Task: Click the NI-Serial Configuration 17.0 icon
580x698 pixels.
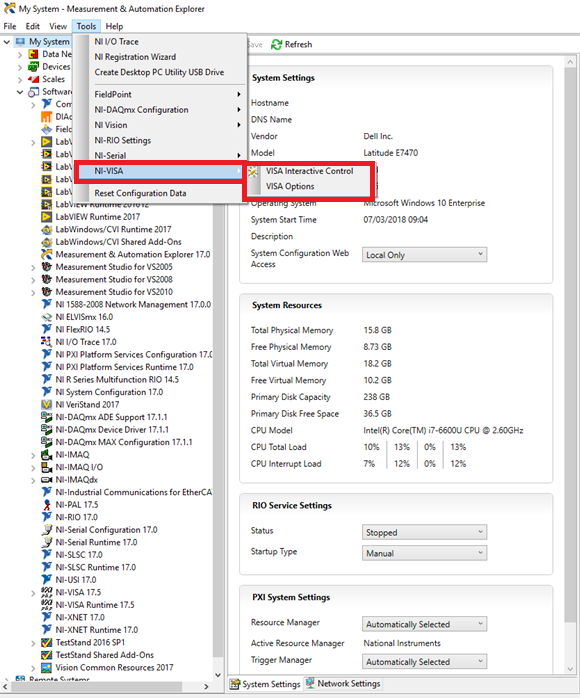Action: click(x=46, y=530)
